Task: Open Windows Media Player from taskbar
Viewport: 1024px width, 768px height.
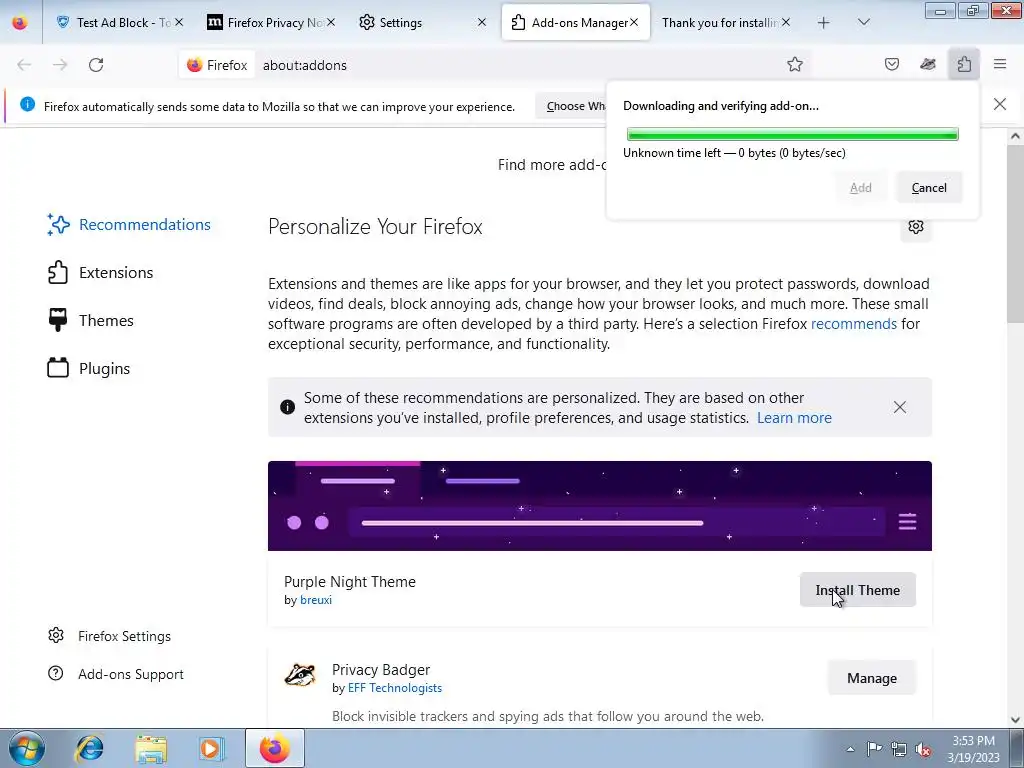Action: point(212,748)
